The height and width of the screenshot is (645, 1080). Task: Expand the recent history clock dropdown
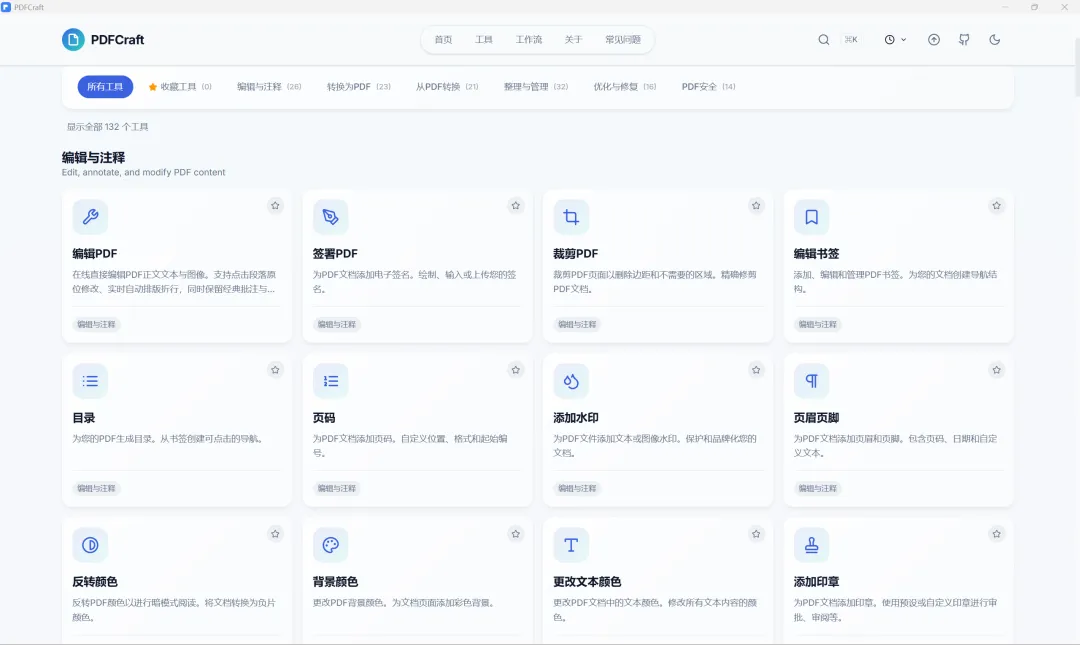[895, 40]
